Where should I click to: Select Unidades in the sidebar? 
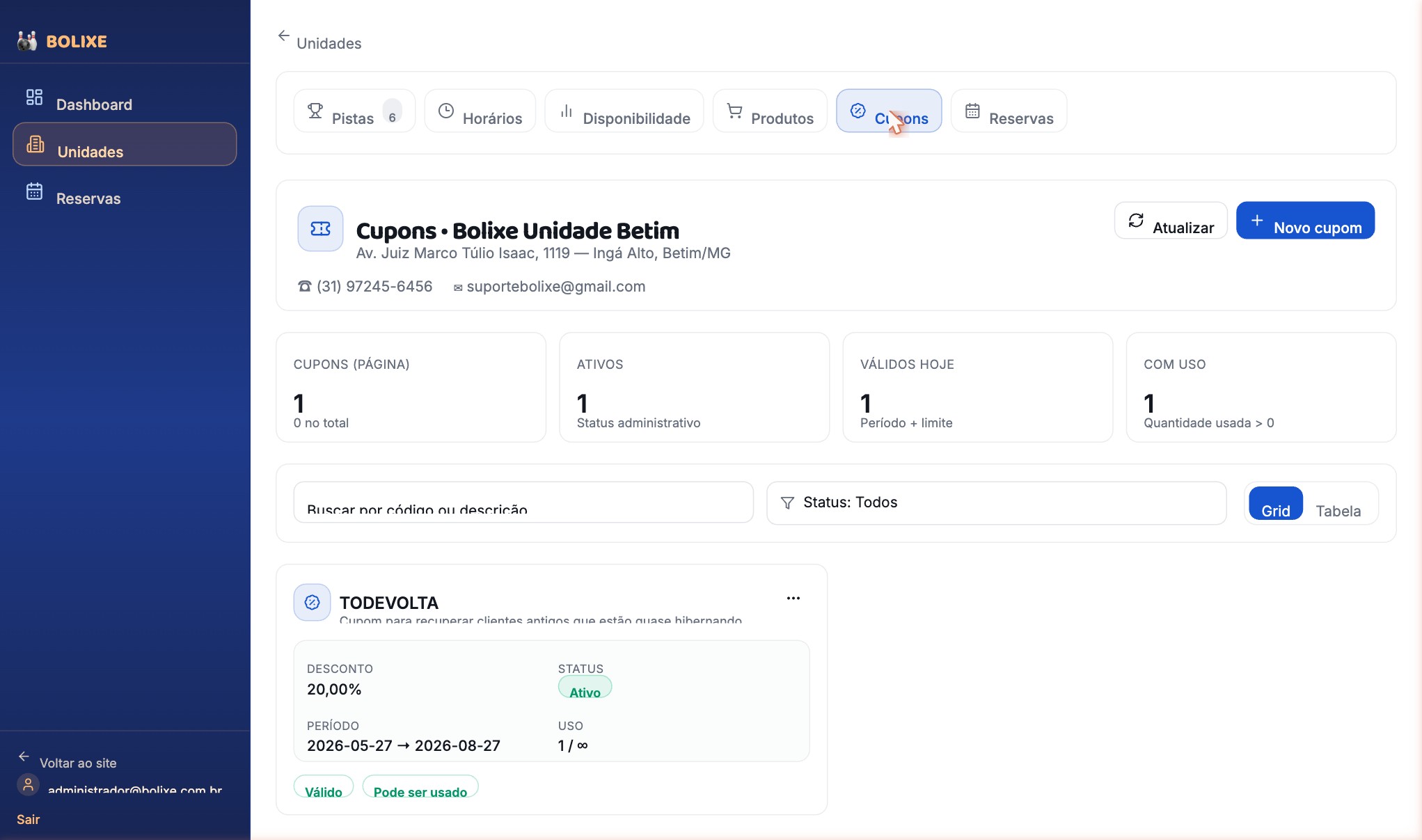pyautogui.click(x=125, y=144)
